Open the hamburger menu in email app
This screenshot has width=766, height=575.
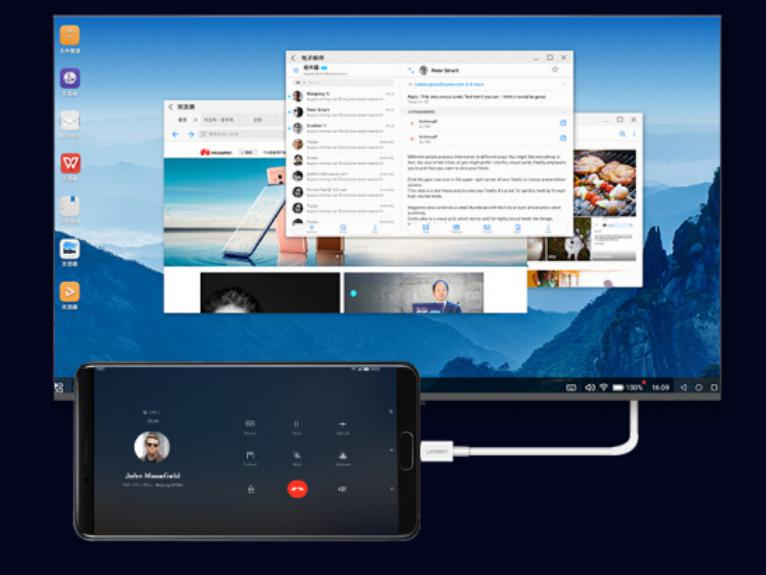click(x=296, y=70)
